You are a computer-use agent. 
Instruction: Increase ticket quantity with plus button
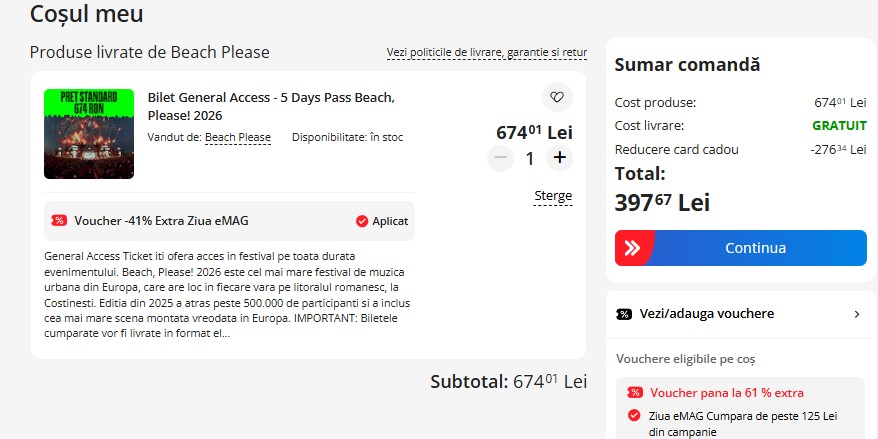point(559,157)
